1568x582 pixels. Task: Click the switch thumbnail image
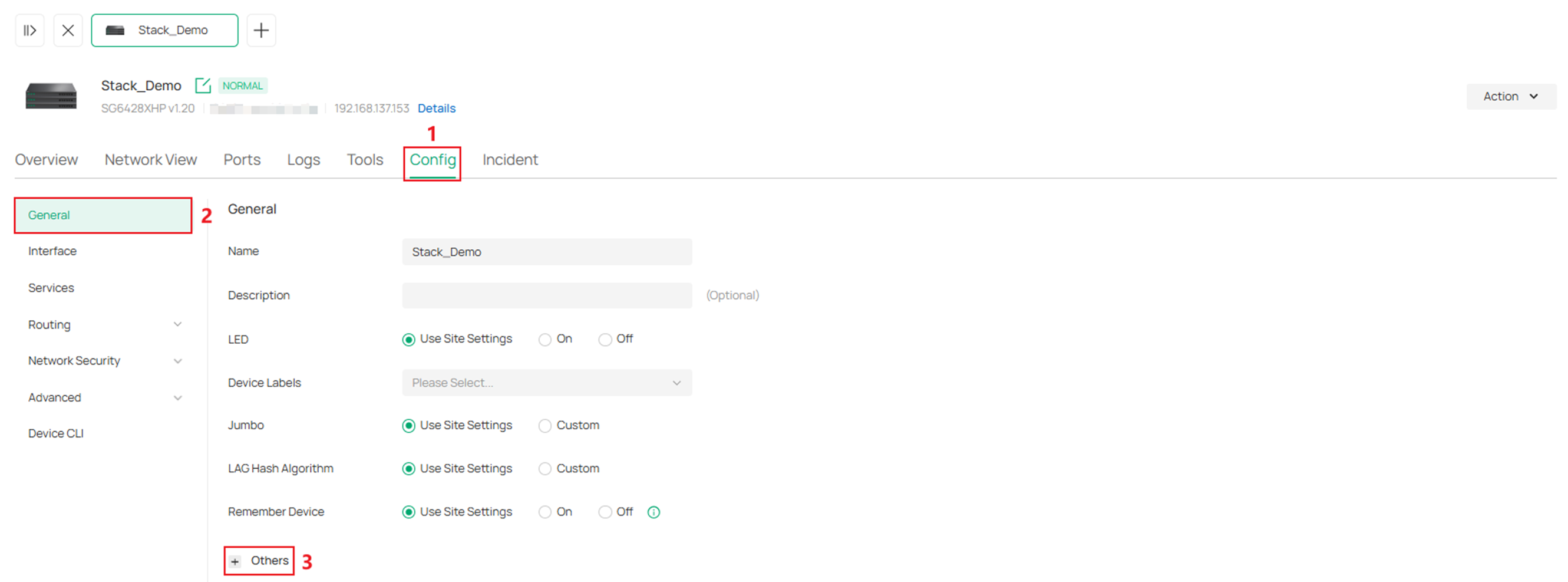pos(51,96)
